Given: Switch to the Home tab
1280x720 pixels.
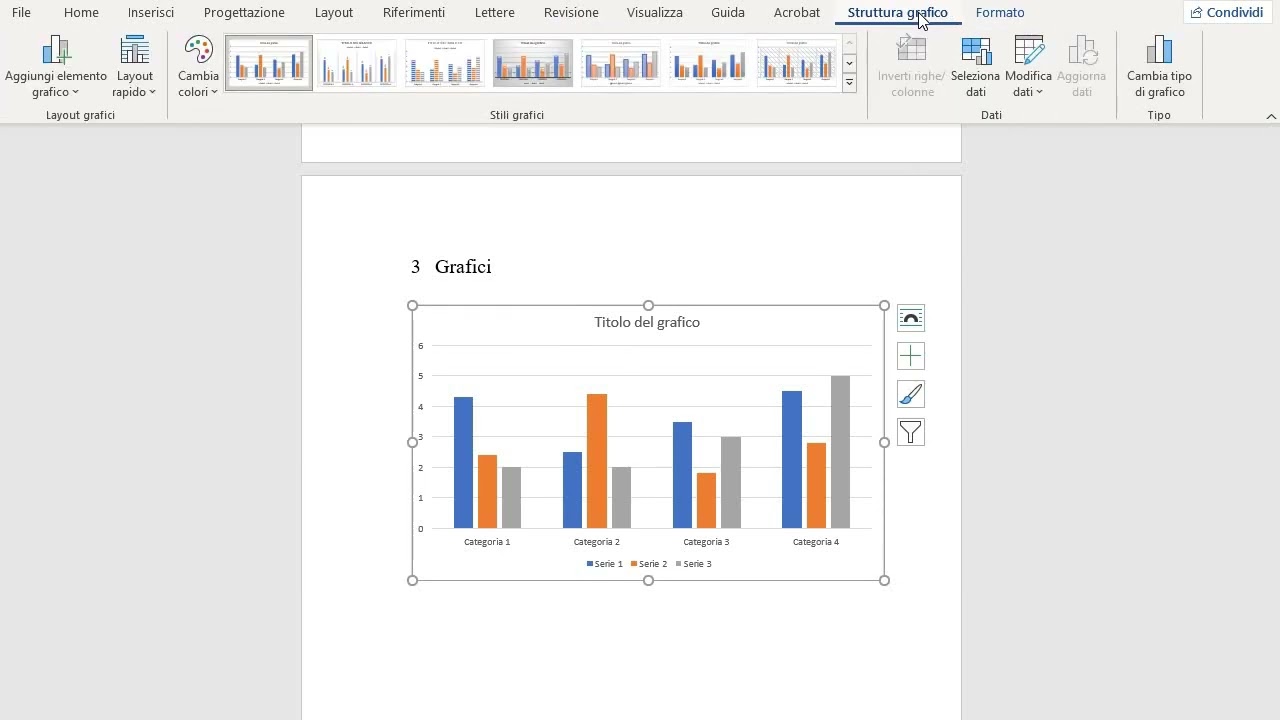Looking at the screenshot, I should [81, 13].
